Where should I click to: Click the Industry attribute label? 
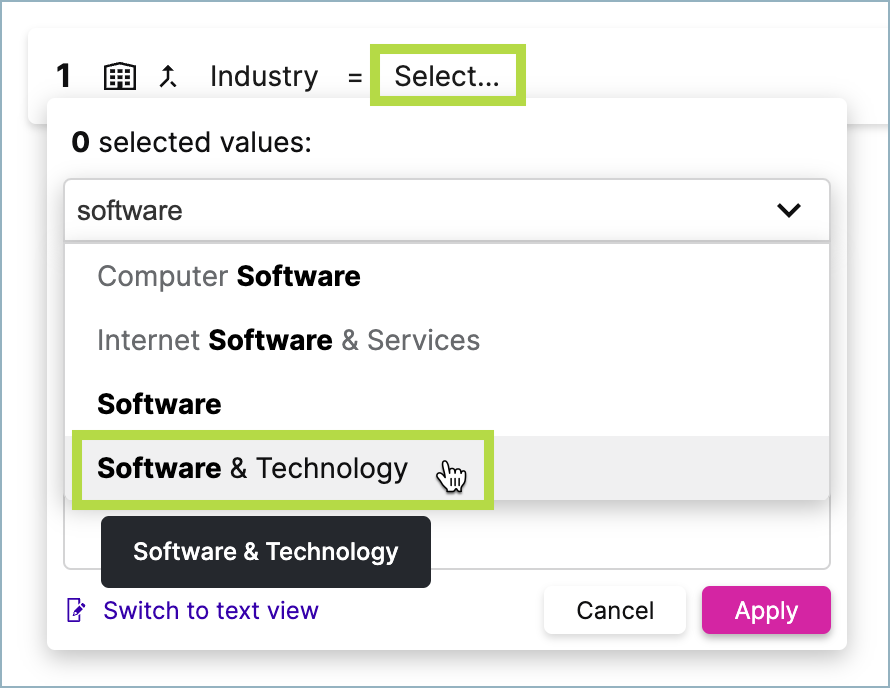pos(264,75)
